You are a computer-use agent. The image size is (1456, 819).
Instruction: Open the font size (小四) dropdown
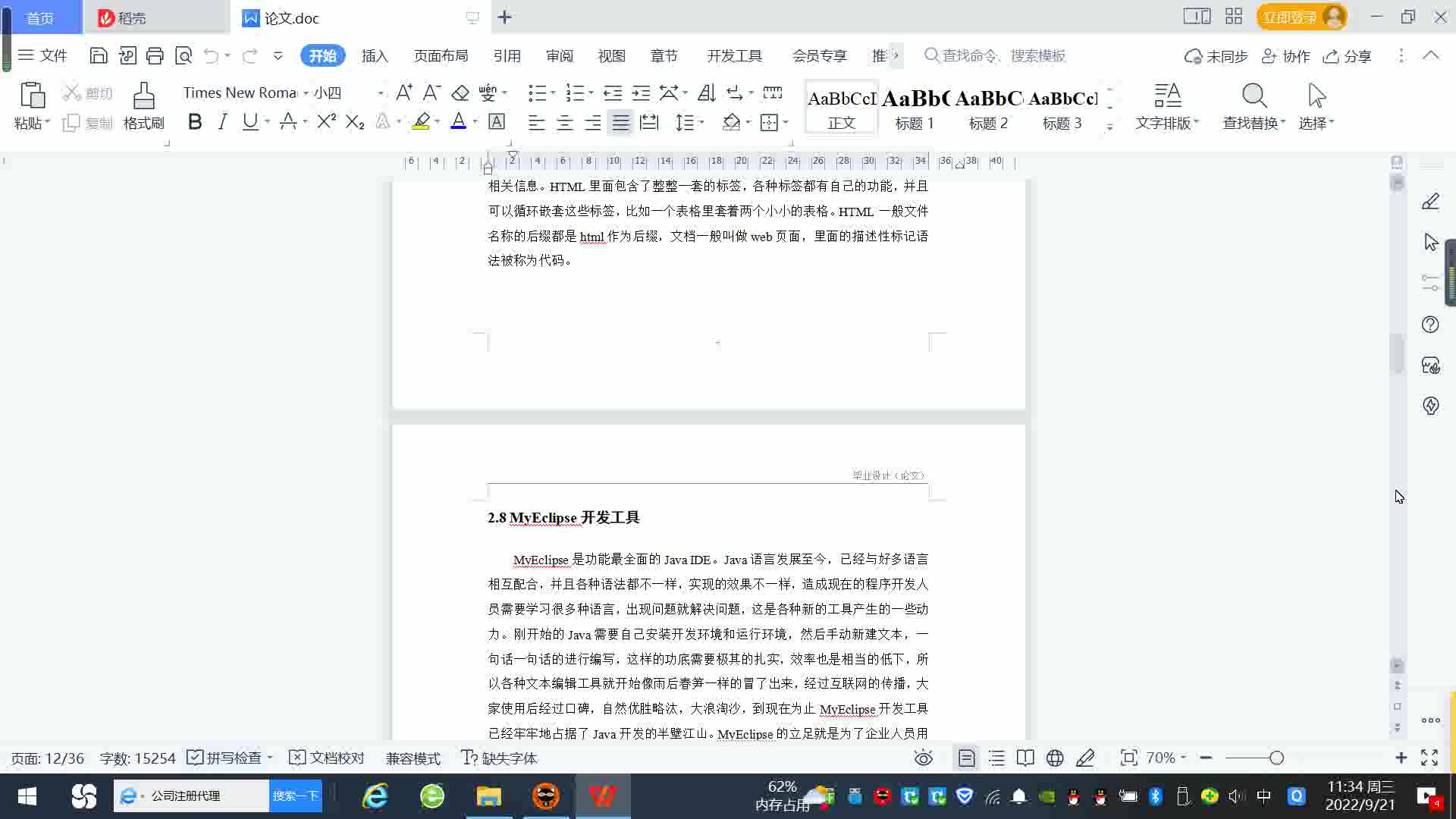(381, 93)
